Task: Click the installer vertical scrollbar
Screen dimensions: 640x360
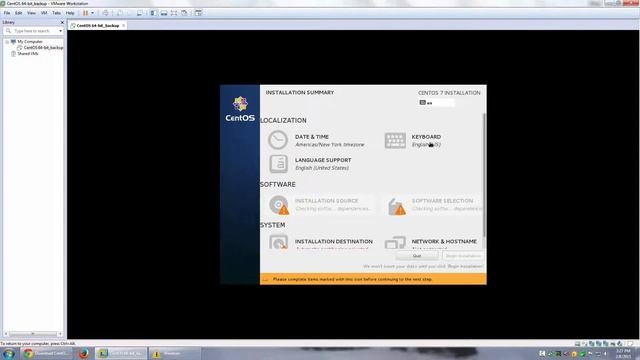Action: [x=484, y=175]
